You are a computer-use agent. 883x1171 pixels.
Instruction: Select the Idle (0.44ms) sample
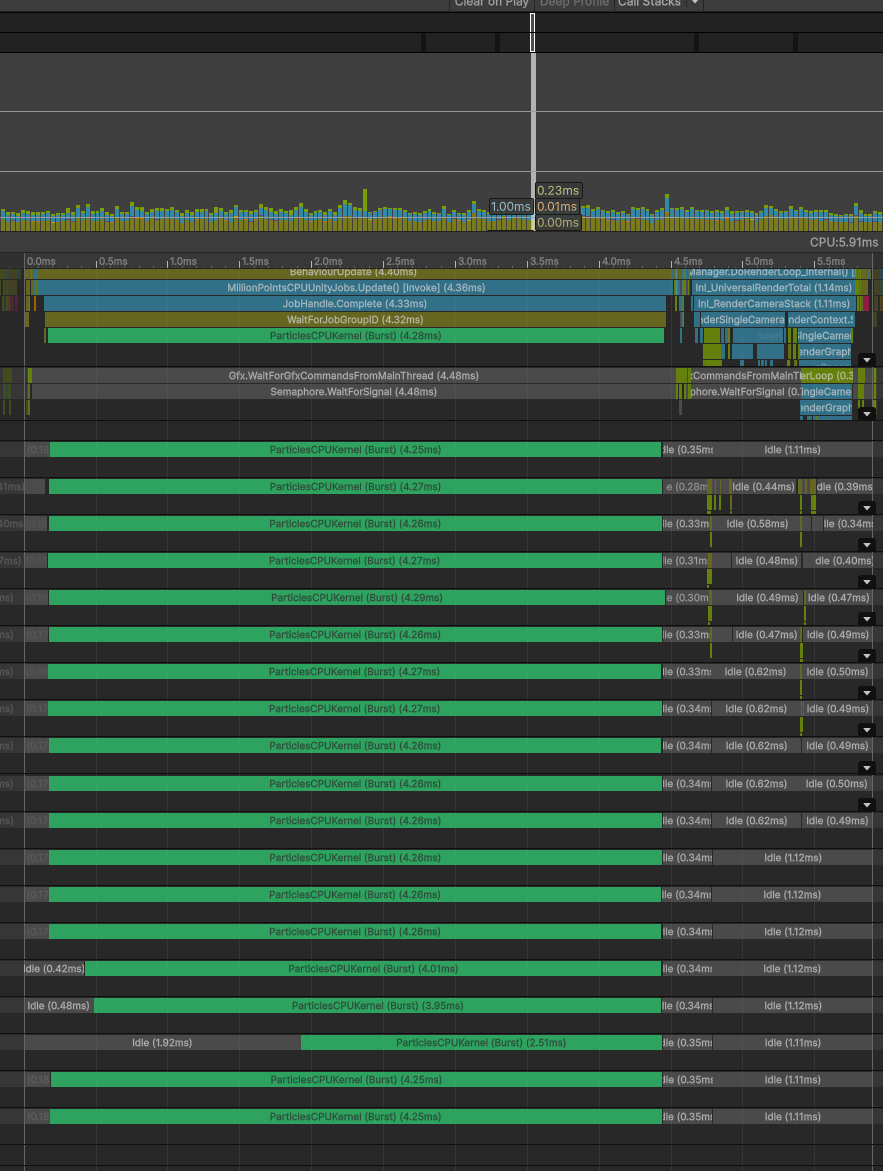(763, 487)
